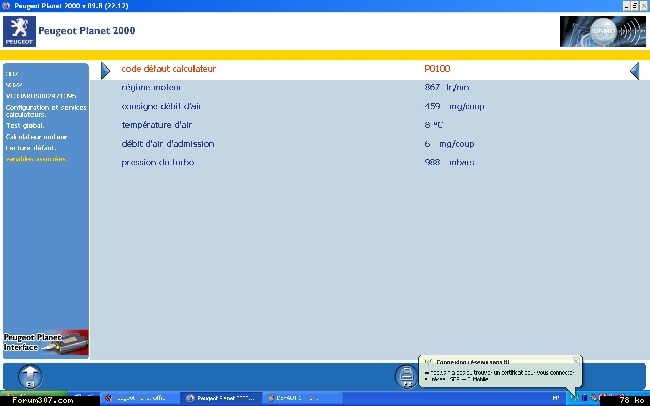
Task: Click the 6 mg/coup value
Action: (x=449, y=144)
